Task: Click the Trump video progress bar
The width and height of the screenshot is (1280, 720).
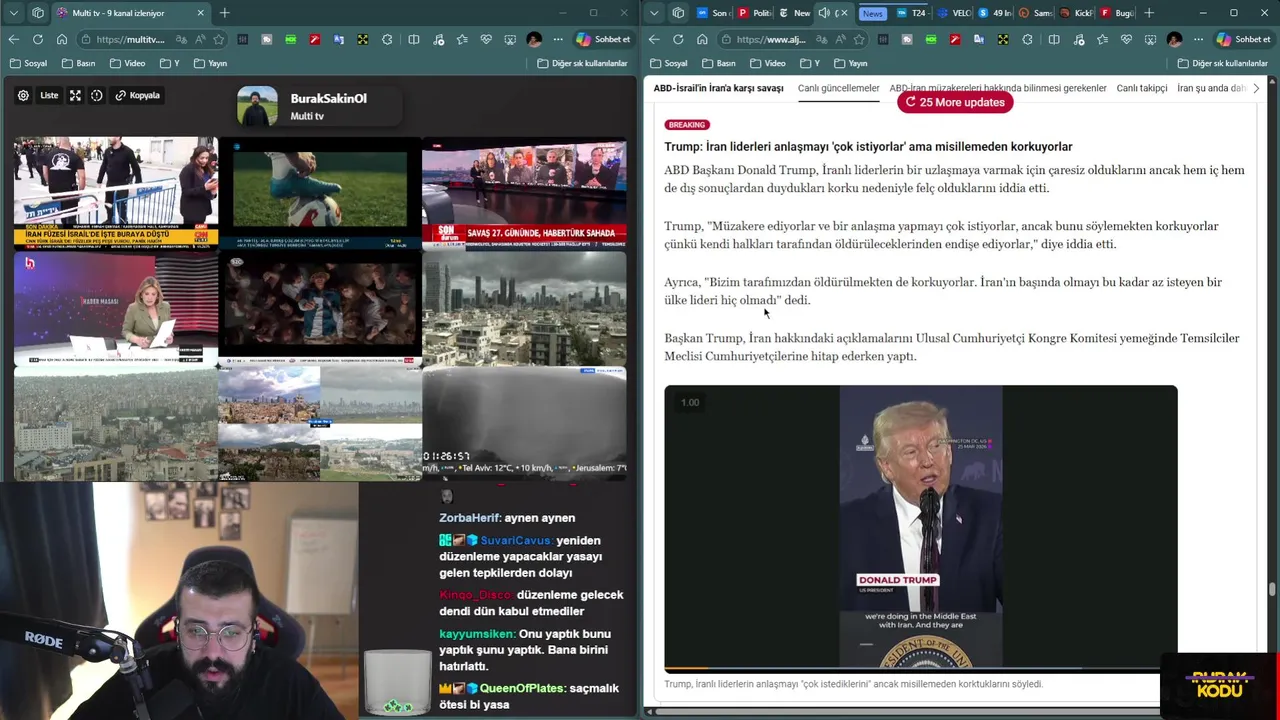Action: point(921,668)
